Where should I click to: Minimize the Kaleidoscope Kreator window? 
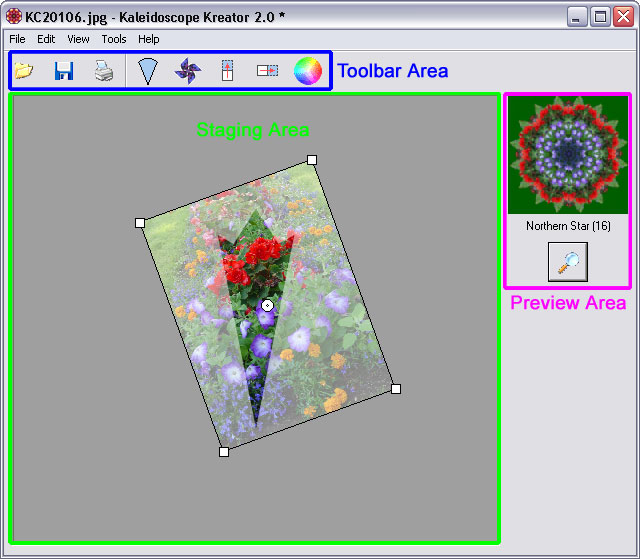pyautogui.click(x=576, y=17)
